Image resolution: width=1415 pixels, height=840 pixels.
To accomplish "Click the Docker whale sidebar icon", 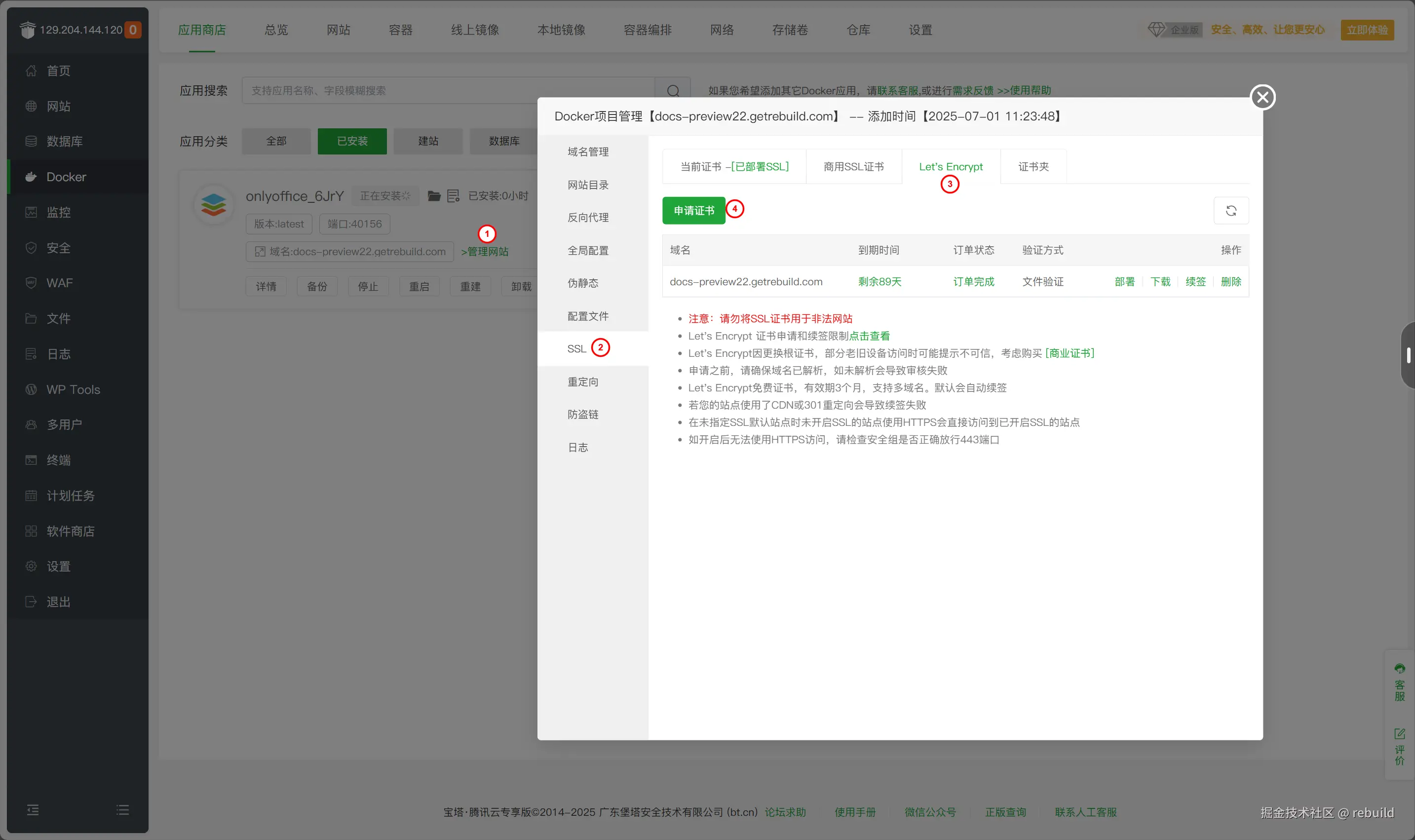I will pyautogui.click(x=31, y=177).
